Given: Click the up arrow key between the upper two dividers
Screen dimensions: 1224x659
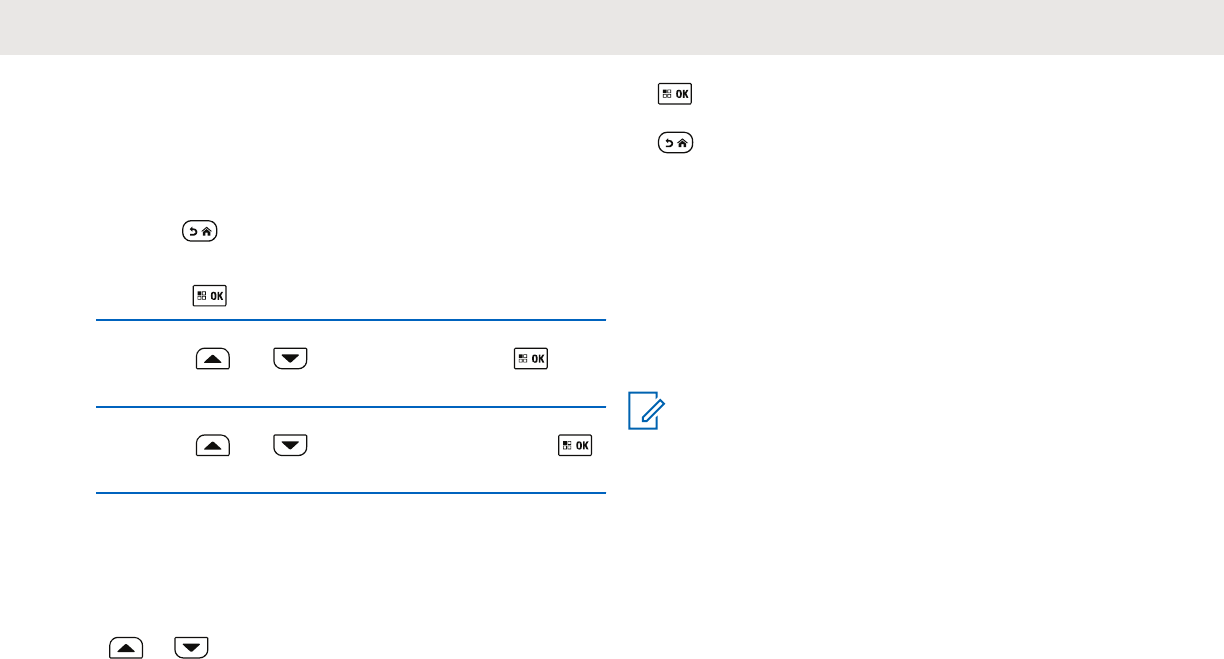Looking at the screenshot, I should (213, 358).
